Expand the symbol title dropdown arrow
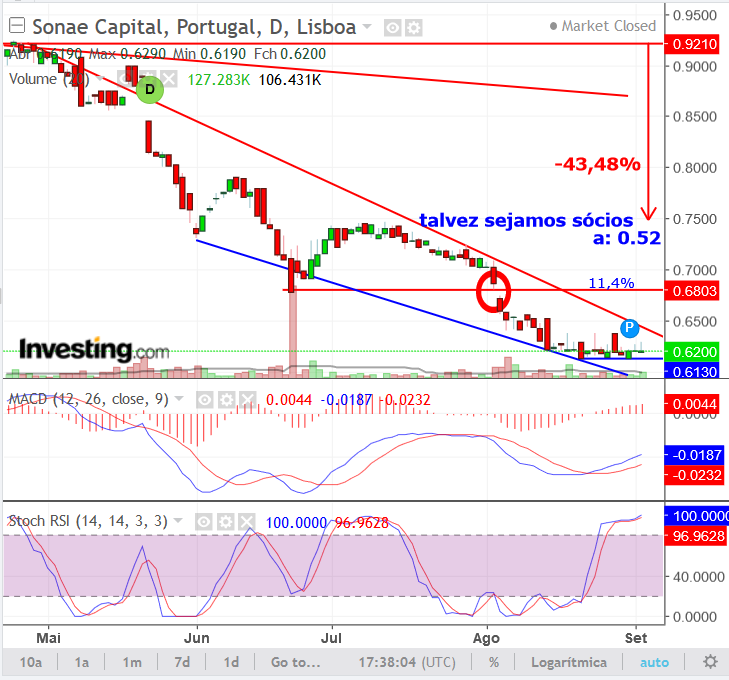The width and height of the screenshot is (729, 680). (x=367, y=26)
